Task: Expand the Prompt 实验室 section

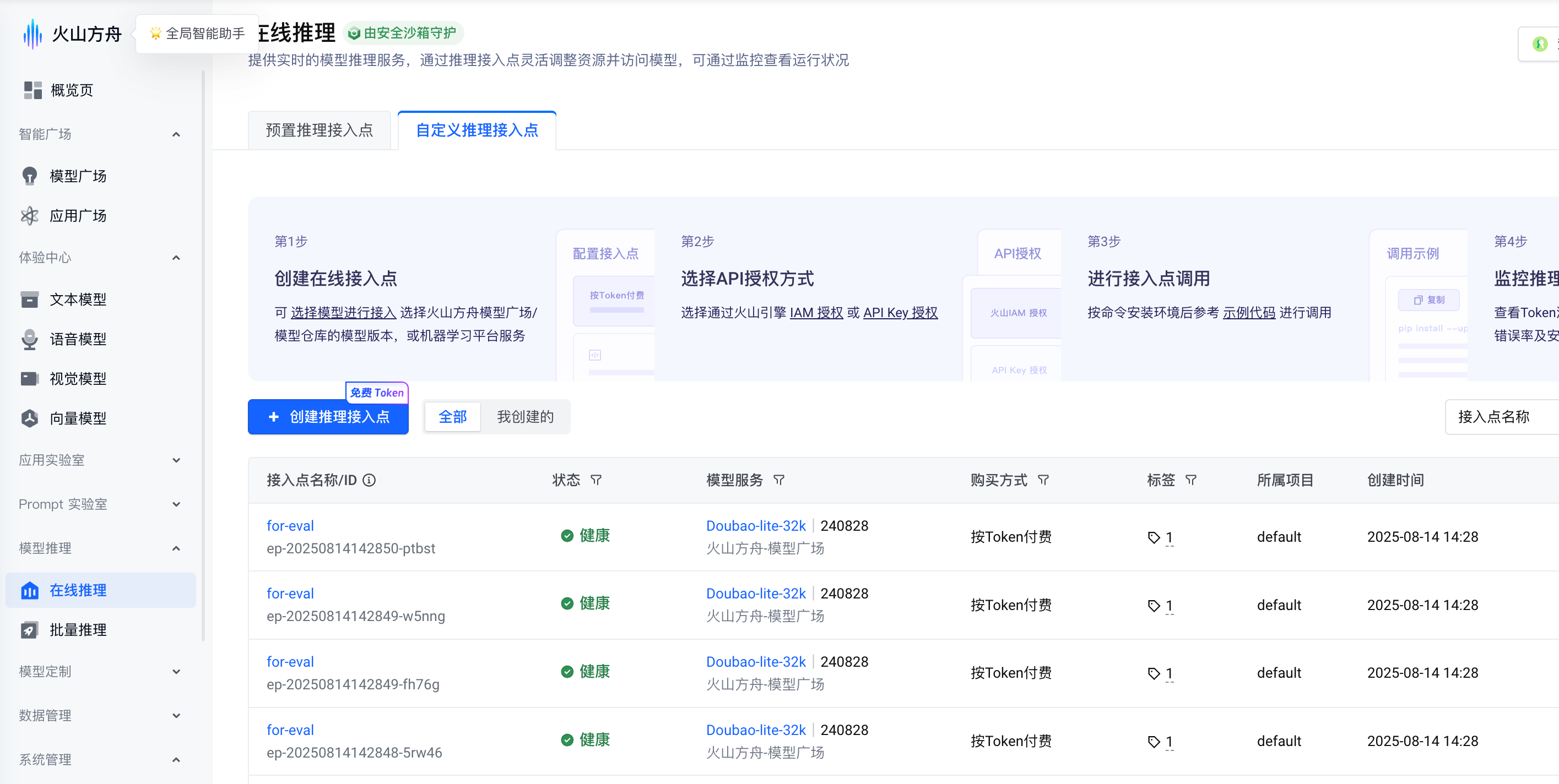Action: (176, 504)
